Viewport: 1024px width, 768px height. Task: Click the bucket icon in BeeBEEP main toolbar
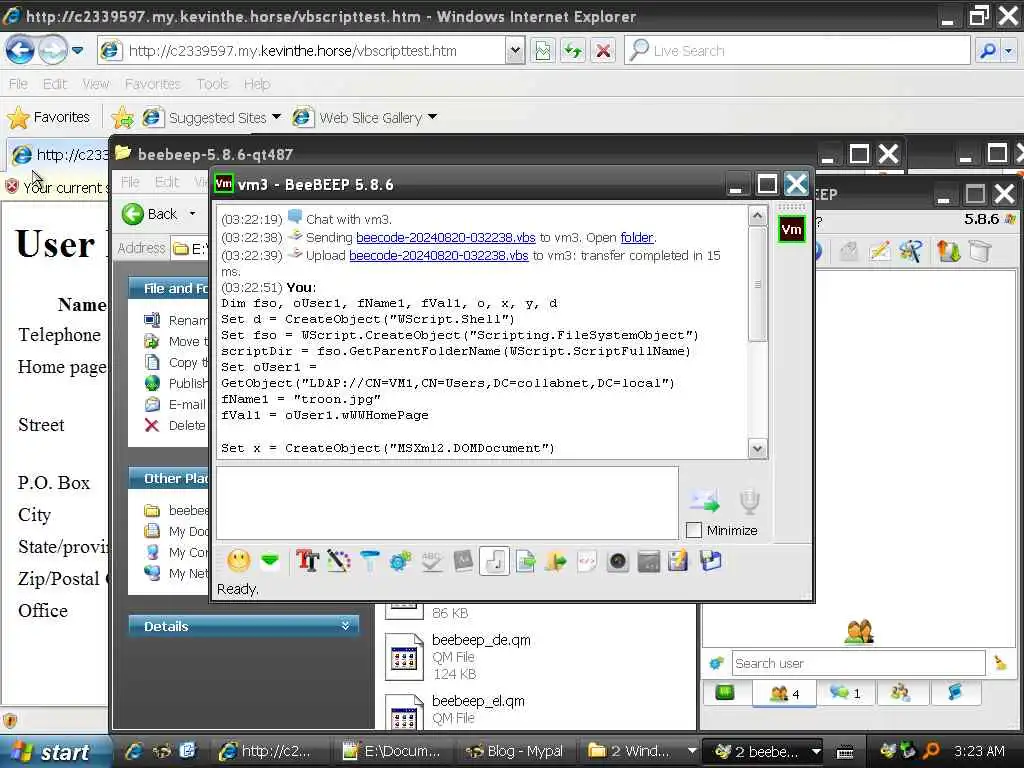point(980,251)
